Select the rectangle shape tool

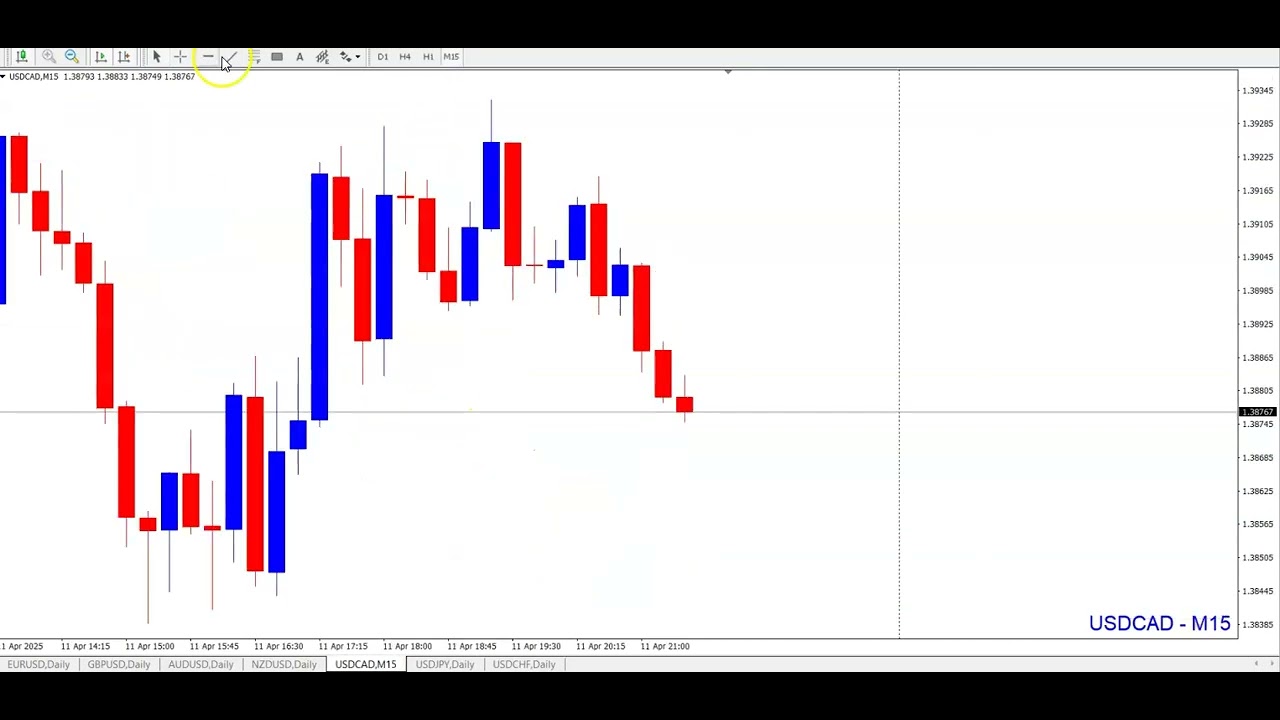coord(277,57)
